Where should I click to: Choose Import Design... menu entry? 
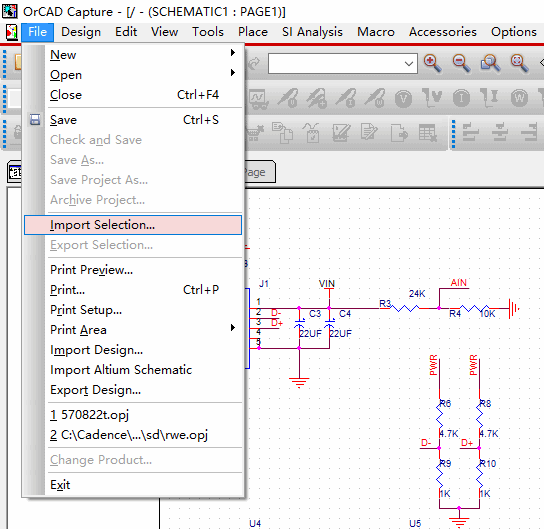click(133, 350)
